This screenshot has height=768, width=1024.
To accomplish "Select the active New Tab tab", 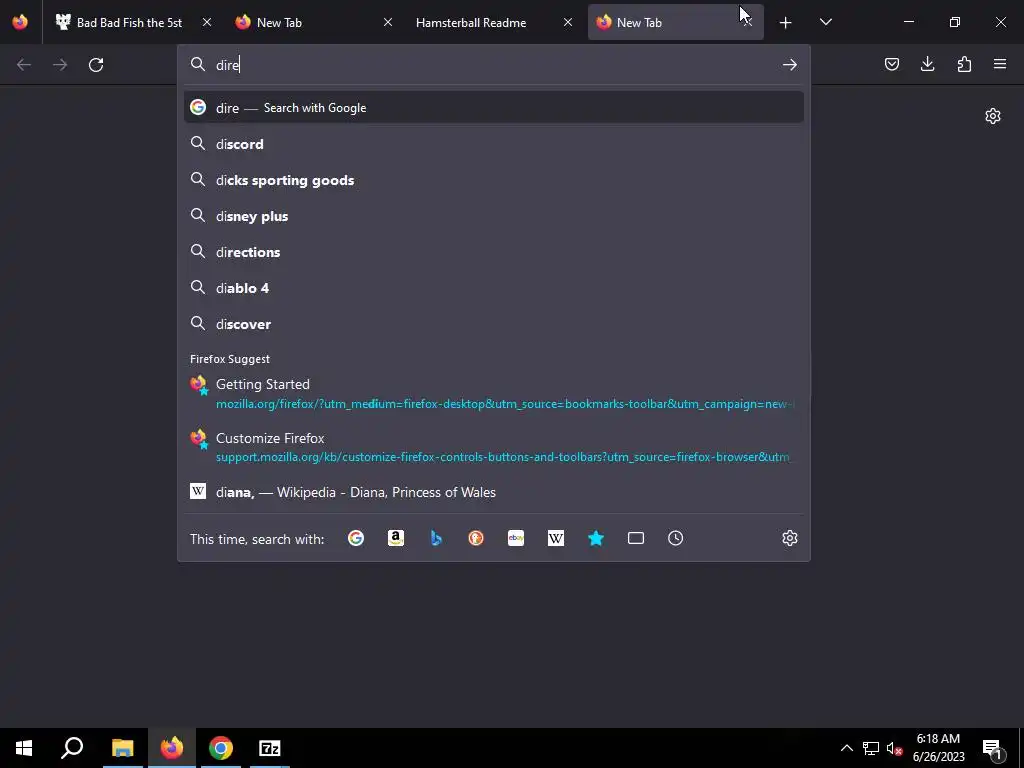I will (x=675, y=22).
